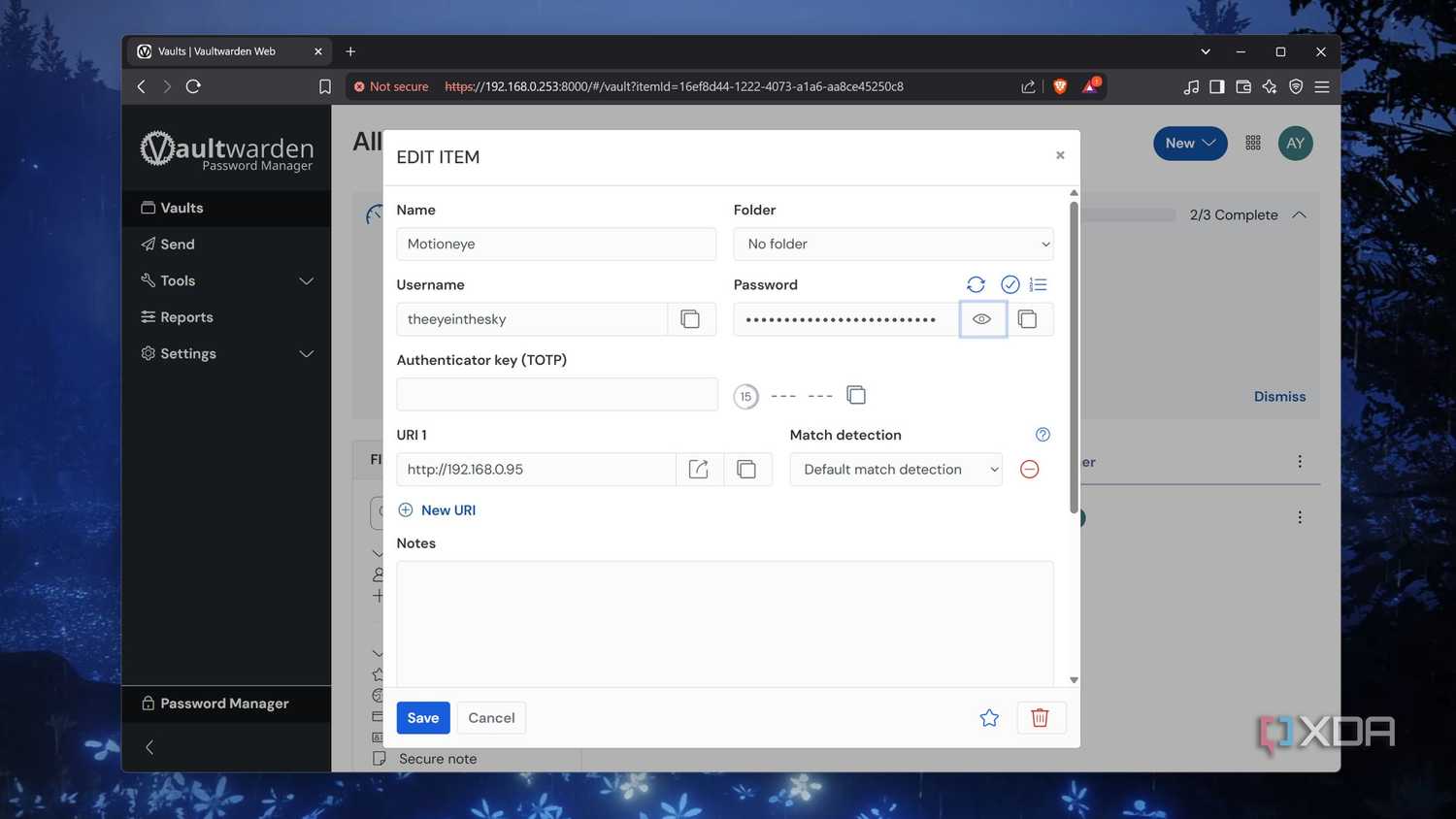Screen dimensions: 1456x819
Task: Open the Folder dropdown
Action: coord(893,245)
